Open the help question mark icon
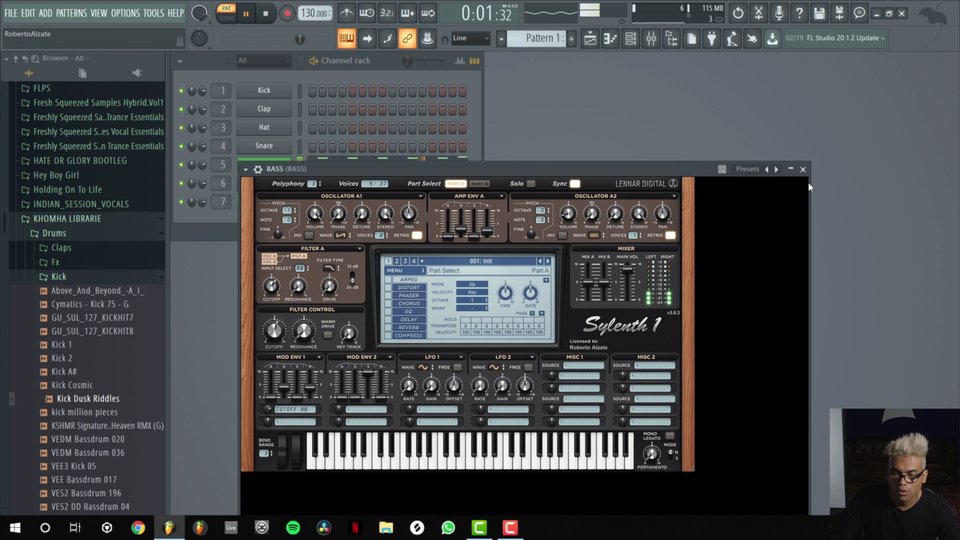The height and width of the screenshot is (540, 960). tap(799, 13)
